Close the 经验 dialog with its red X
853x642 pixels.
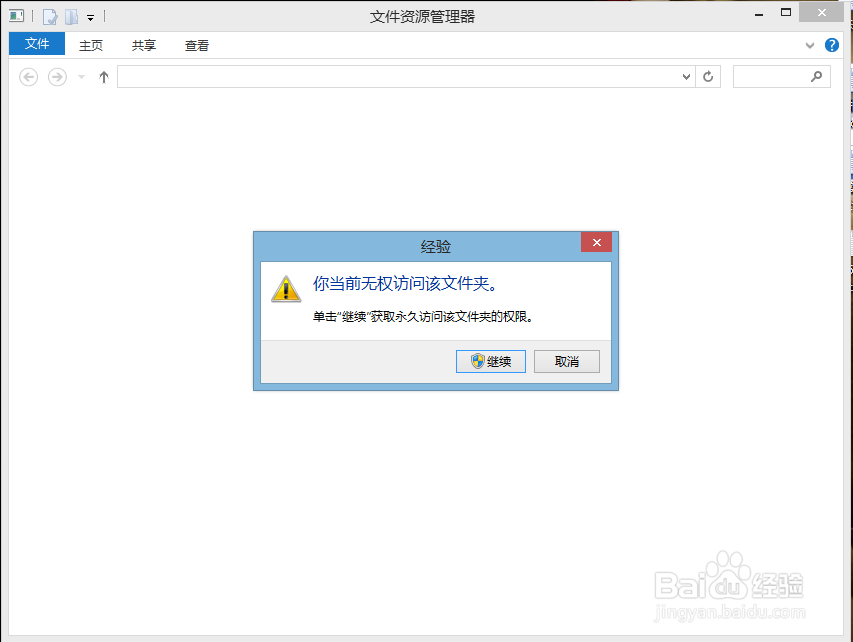pyautogui.click(x=596, y=242)
